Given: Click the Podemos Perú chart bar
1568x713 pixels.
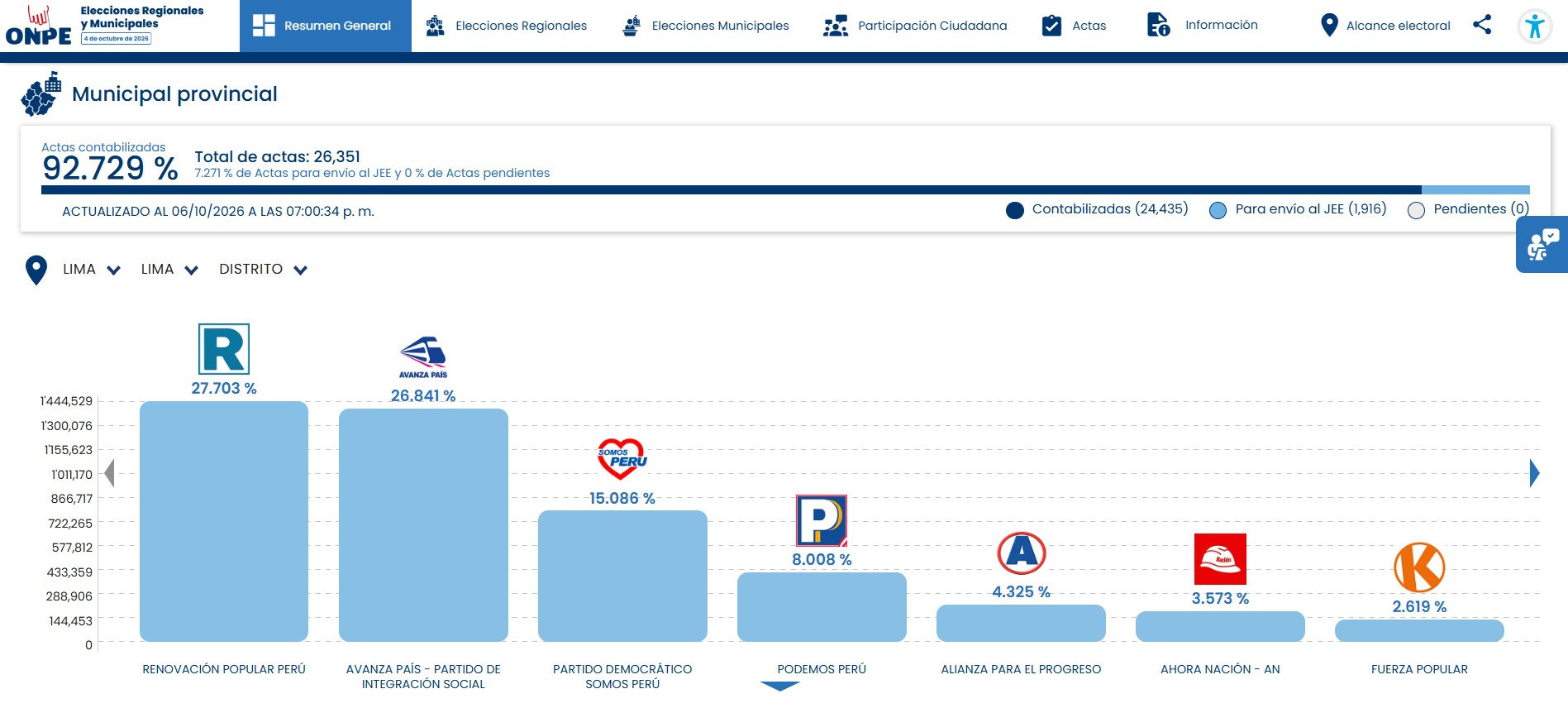Looking at the screenshot, I should pyautogui.click(x=822, y=607).
